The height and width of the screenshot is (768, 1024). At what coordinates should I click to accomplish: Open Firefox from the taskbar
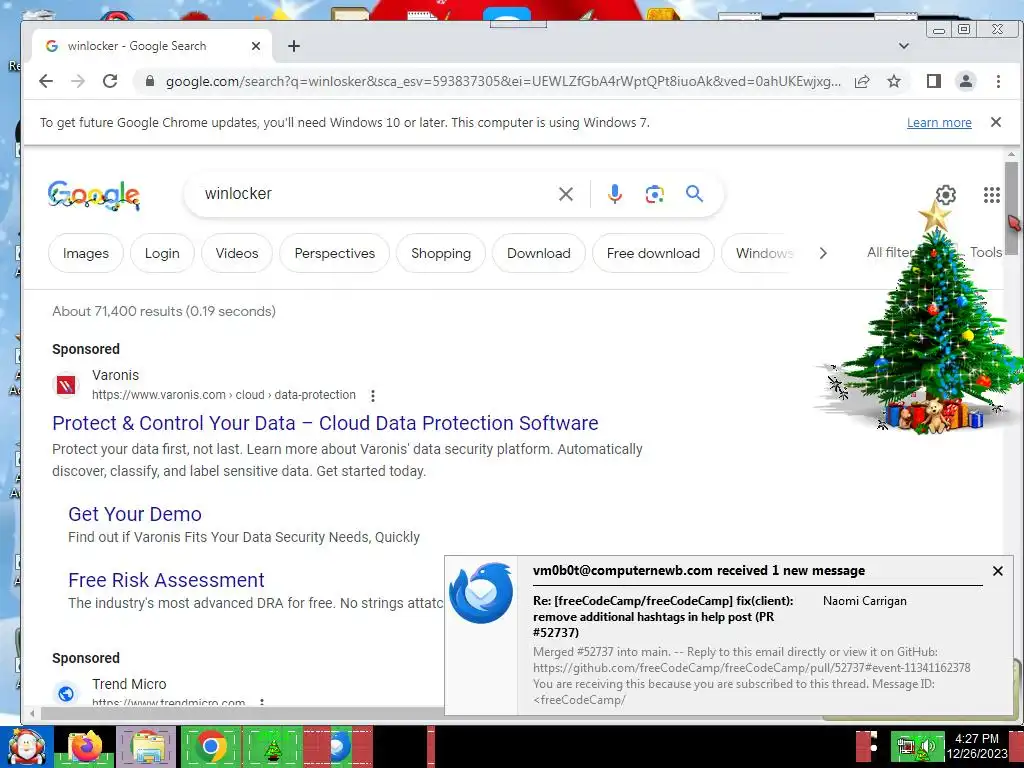coord(86,747)
